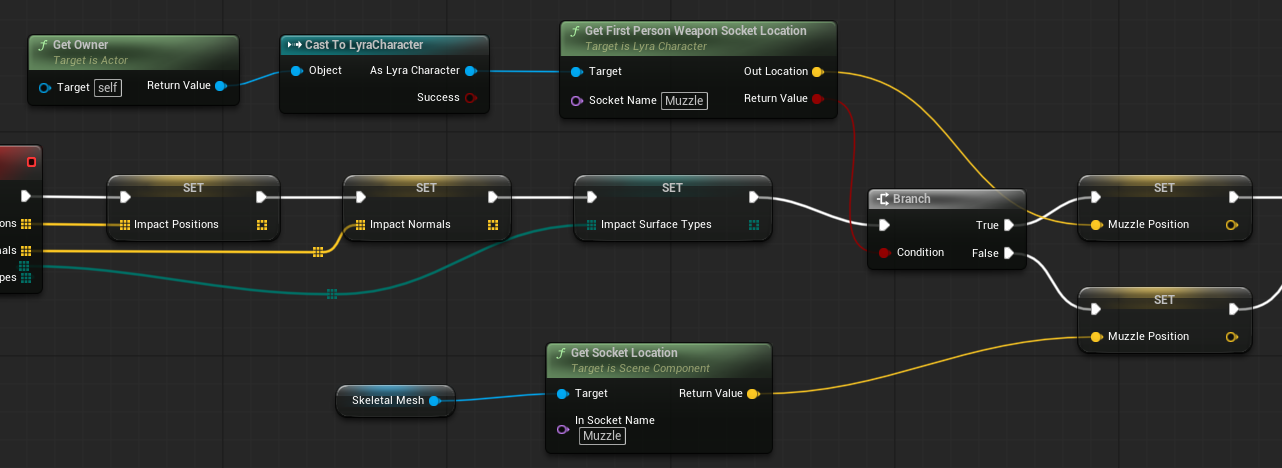Click the True execution pin on Branch

click(1010, 226)
